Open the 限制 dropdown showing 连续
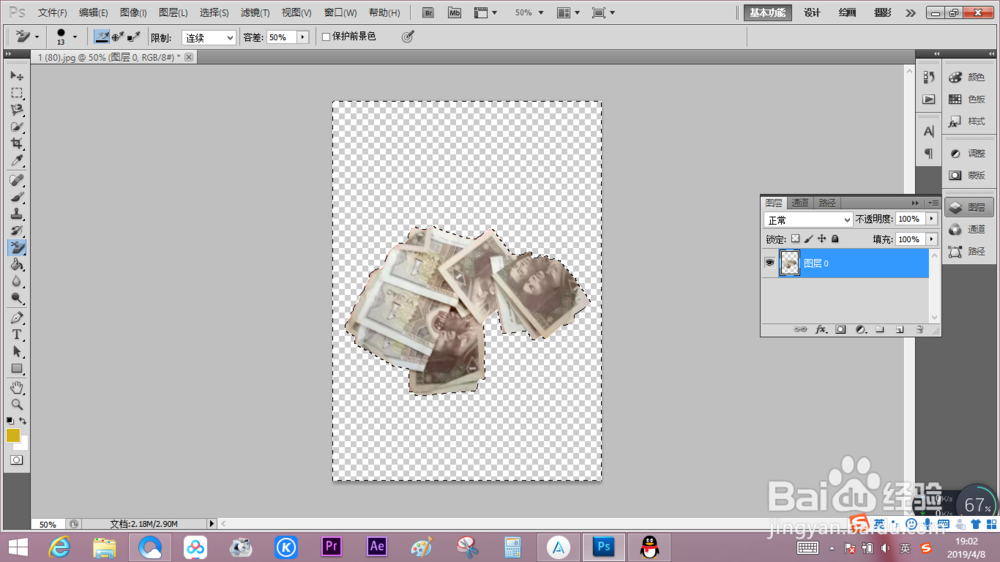Image resolution: width=1000 pixels, height=562 pixels. (x=209, y=38)
